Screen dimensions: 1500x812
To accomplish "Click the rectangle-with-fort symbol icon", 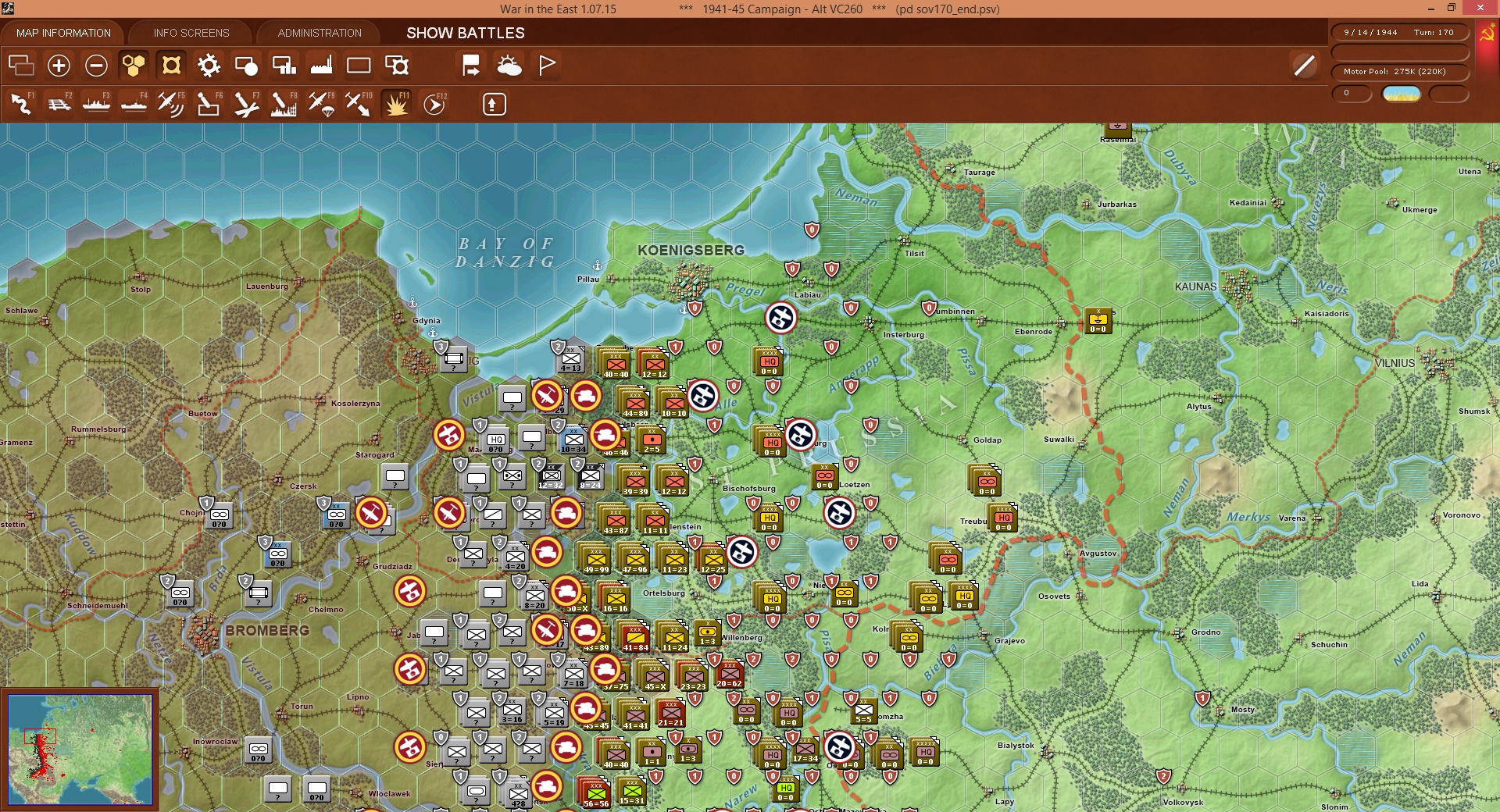I will (396, 66).
